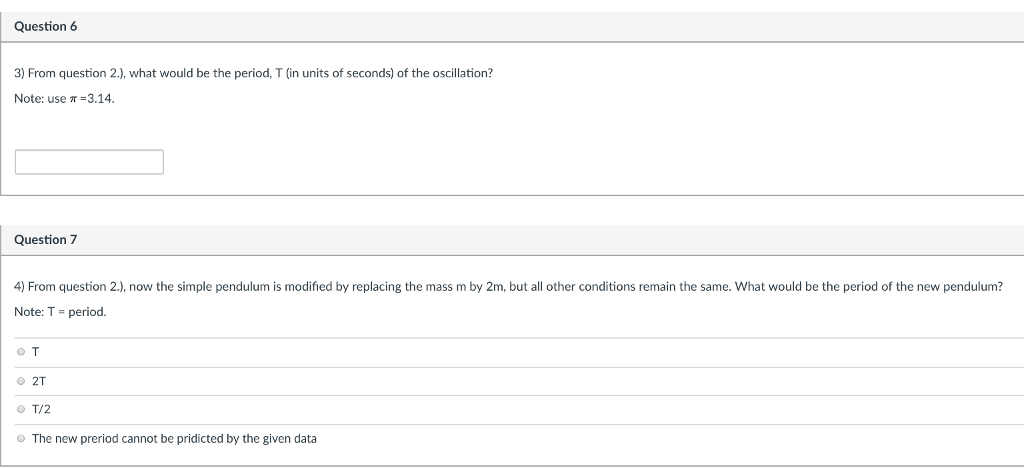
Task: Click the Question 6 prompt about period T
Action: [x=253, y=74]
